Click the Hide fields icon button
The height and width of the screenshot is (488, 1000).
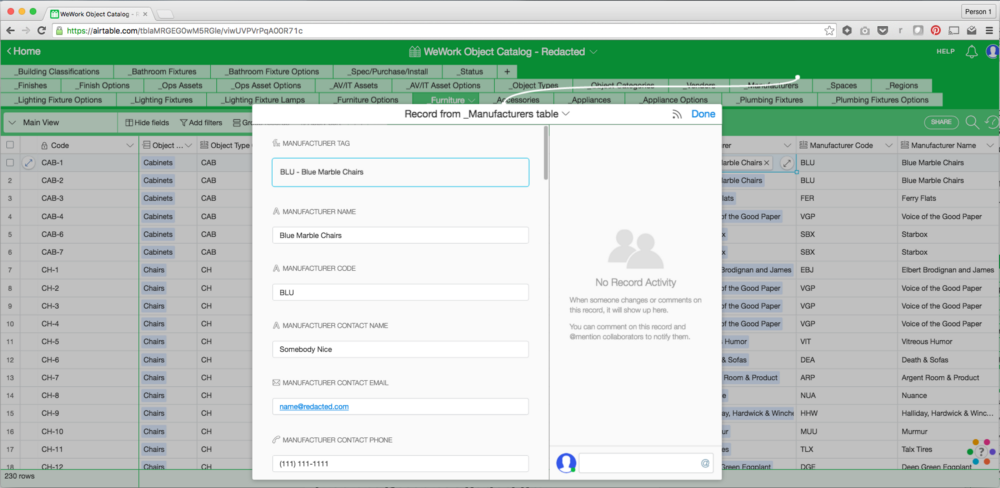[147, 122]
